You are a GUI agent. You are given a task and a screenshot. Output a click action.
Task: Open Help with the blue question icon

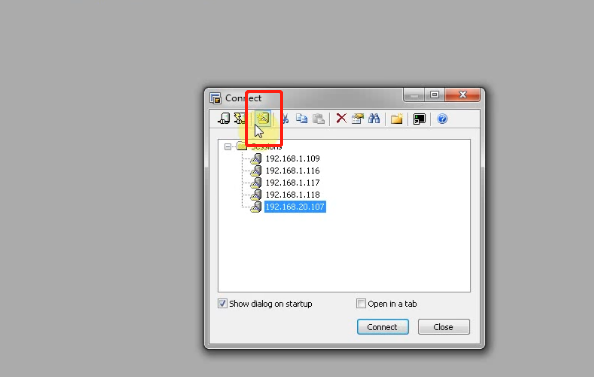click(x=442, y=119)
